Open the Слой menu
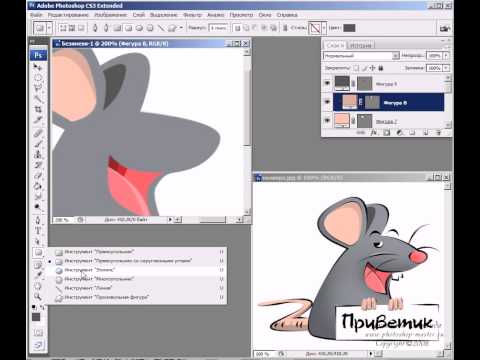The height and width of the screenshot is (360, 480). click(139, 15)
